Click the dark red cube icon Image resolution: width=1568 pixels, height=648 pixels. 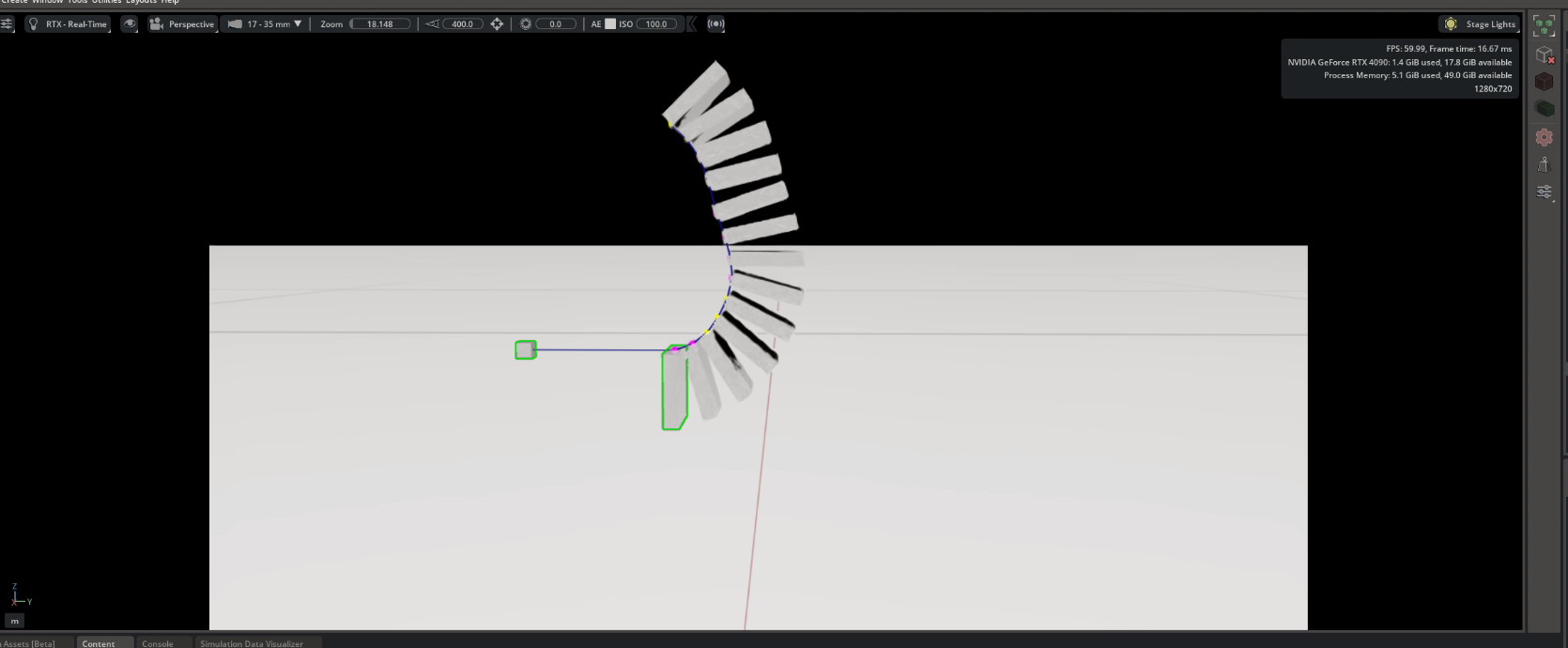click(1544, 82)
